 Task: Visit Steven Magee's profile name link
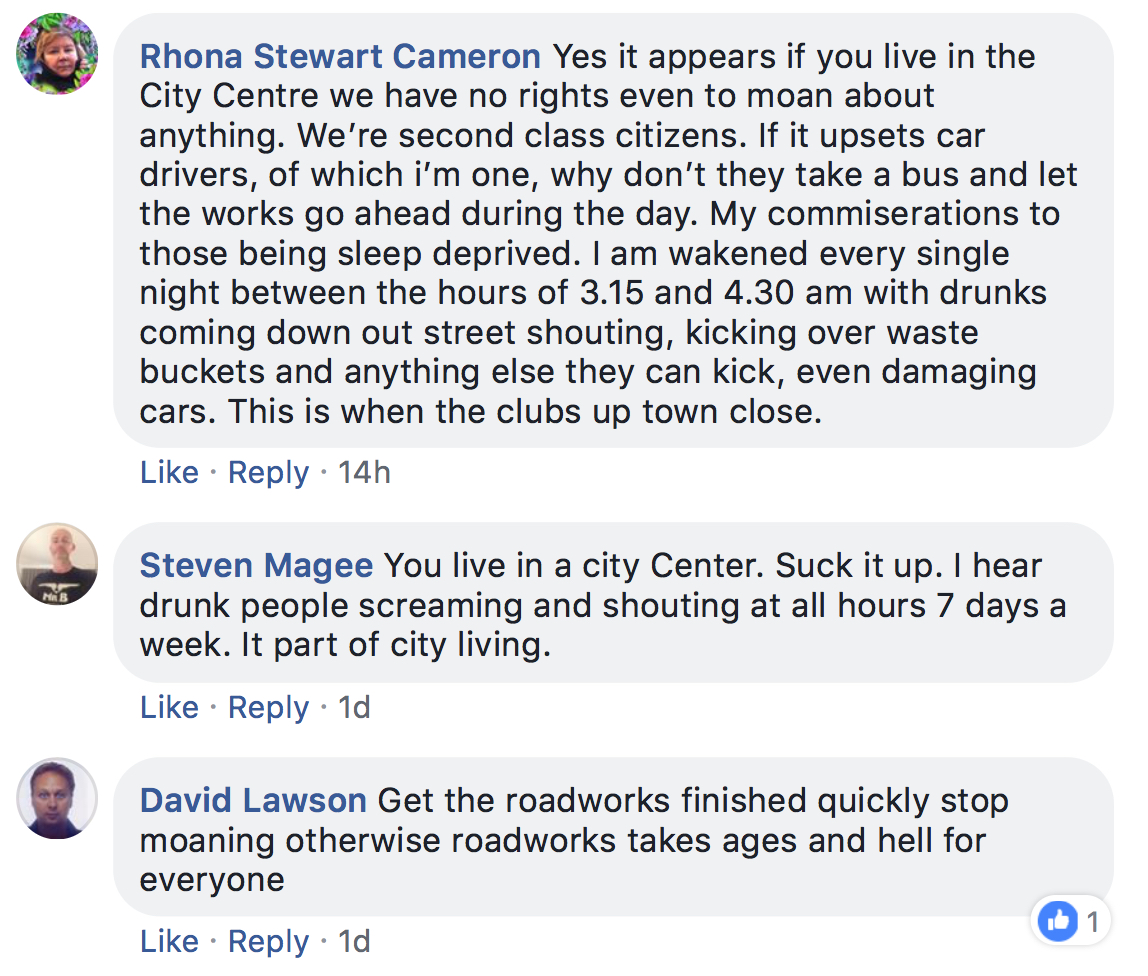click(256, 565)
